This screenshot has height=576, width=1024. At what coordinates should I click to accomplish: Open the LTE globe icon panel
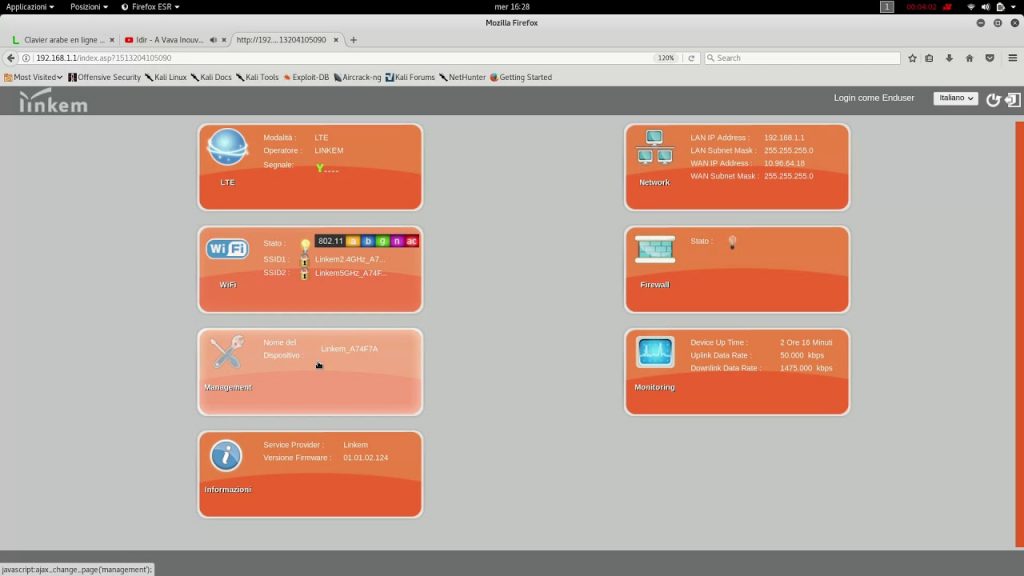227,150
